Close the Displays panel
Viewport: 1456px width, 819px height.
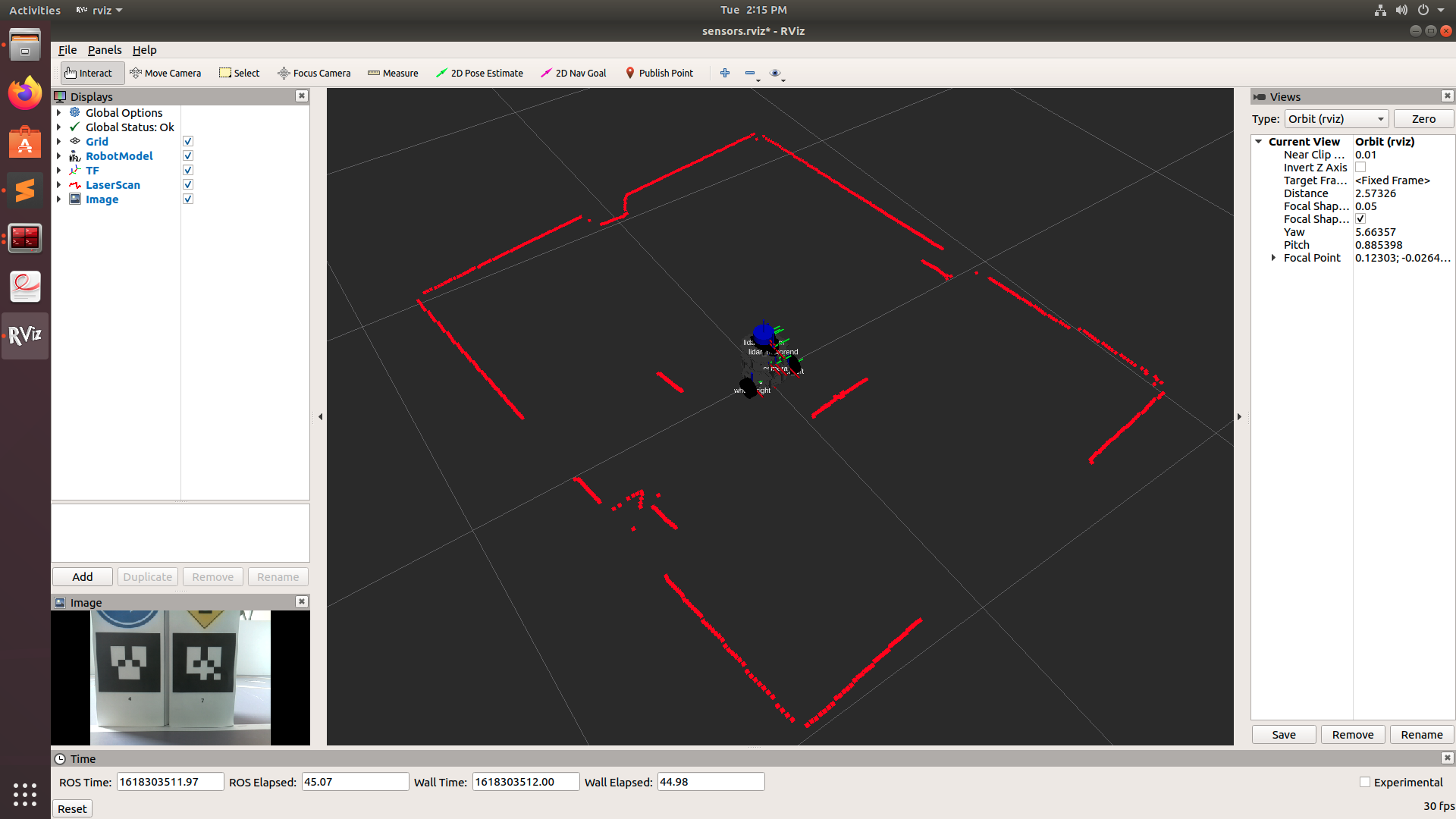pyautogui.click(x=302, y=96)
